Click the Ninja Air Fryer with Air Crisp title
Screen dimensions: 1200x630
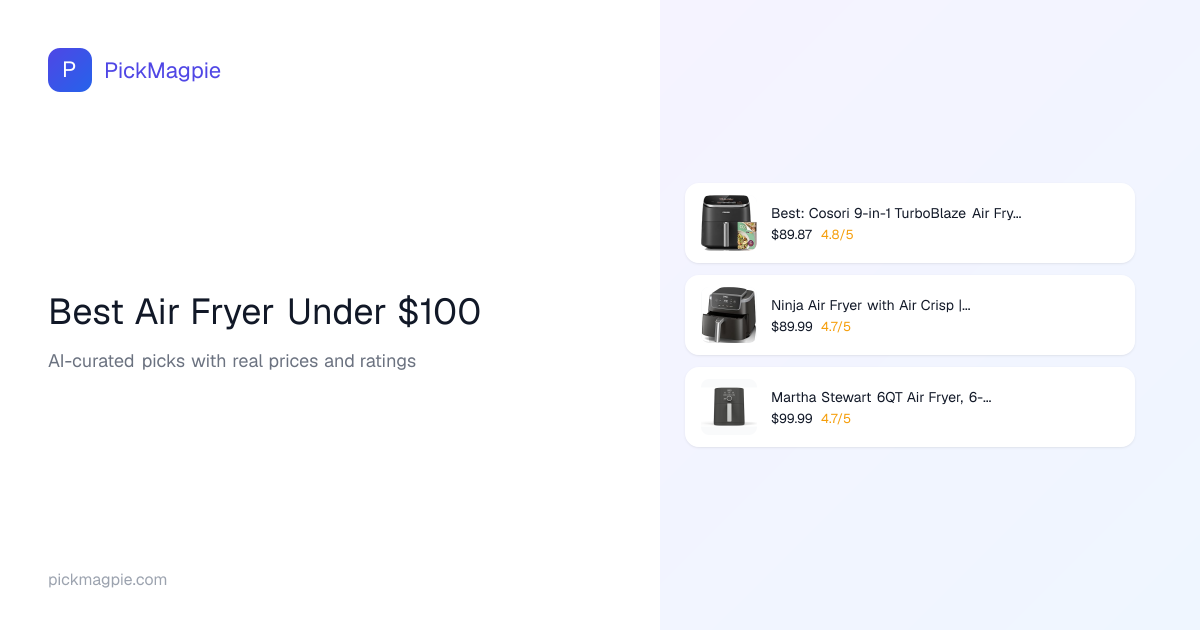870,305
